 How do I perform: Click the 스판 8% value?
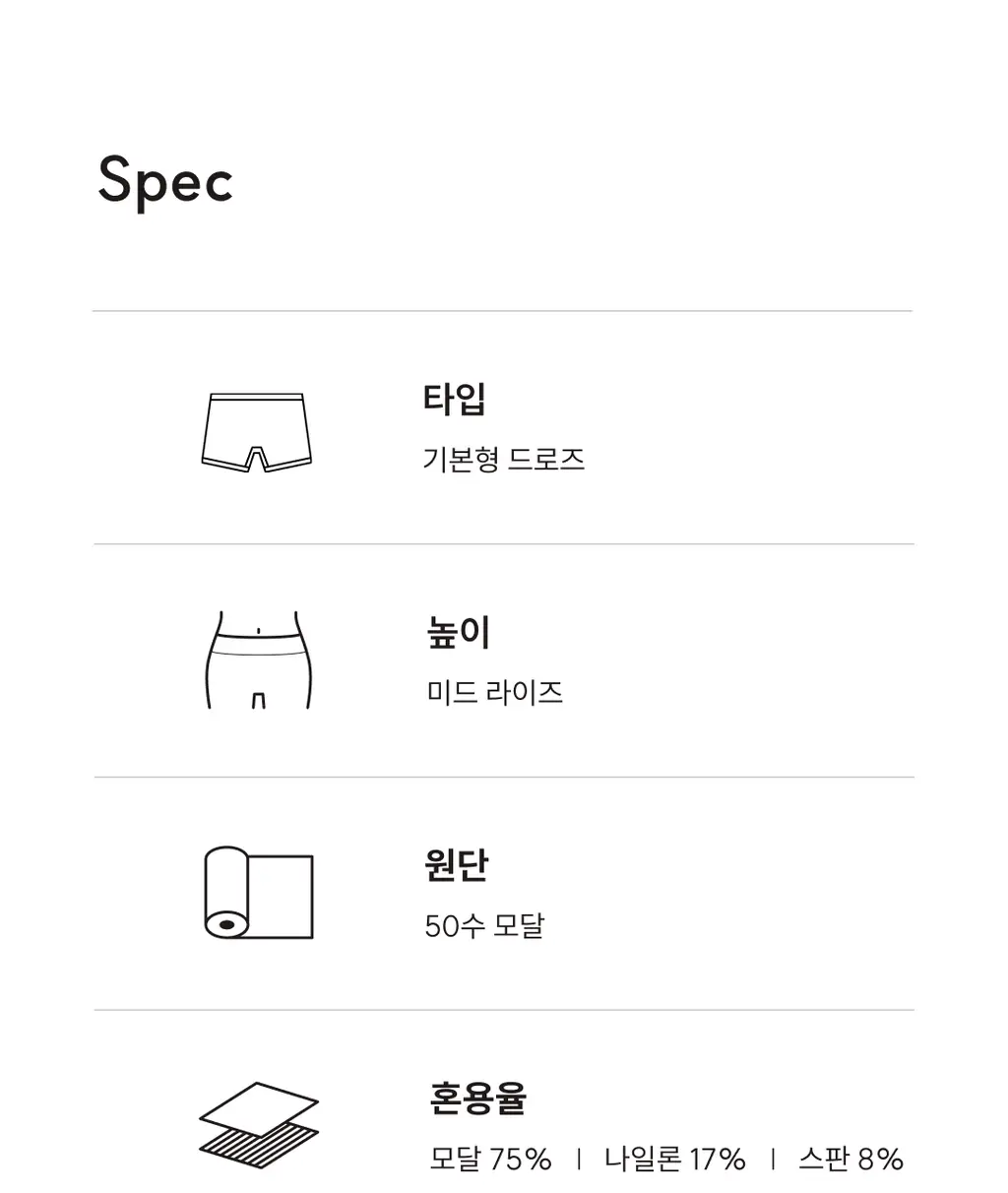pos(850,1160)
